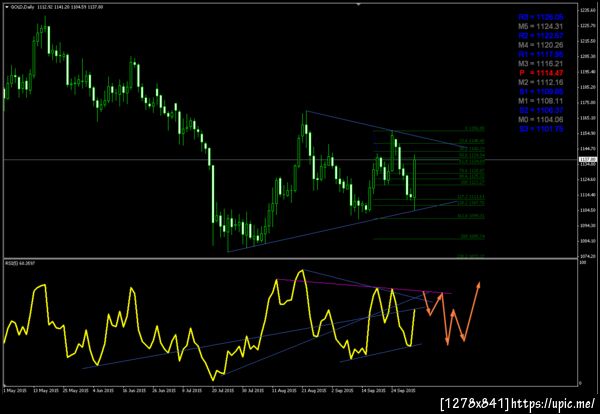This screenshot has width=600, height=414.
Task: Click the 1 May 2015 date label
Action: click(x=14, y=391)
